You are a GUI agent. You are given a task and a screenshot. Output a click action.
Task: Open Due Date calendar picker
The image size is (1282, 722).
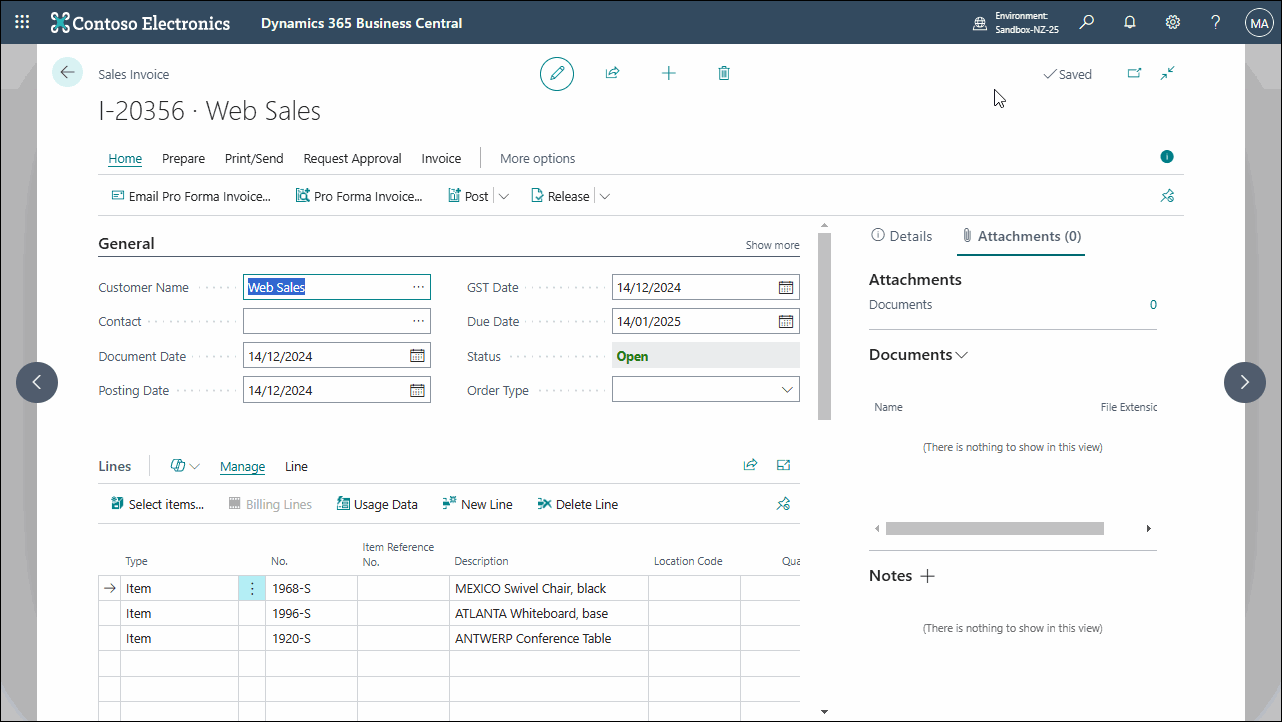pyautogui.click(x=786, y=322)
